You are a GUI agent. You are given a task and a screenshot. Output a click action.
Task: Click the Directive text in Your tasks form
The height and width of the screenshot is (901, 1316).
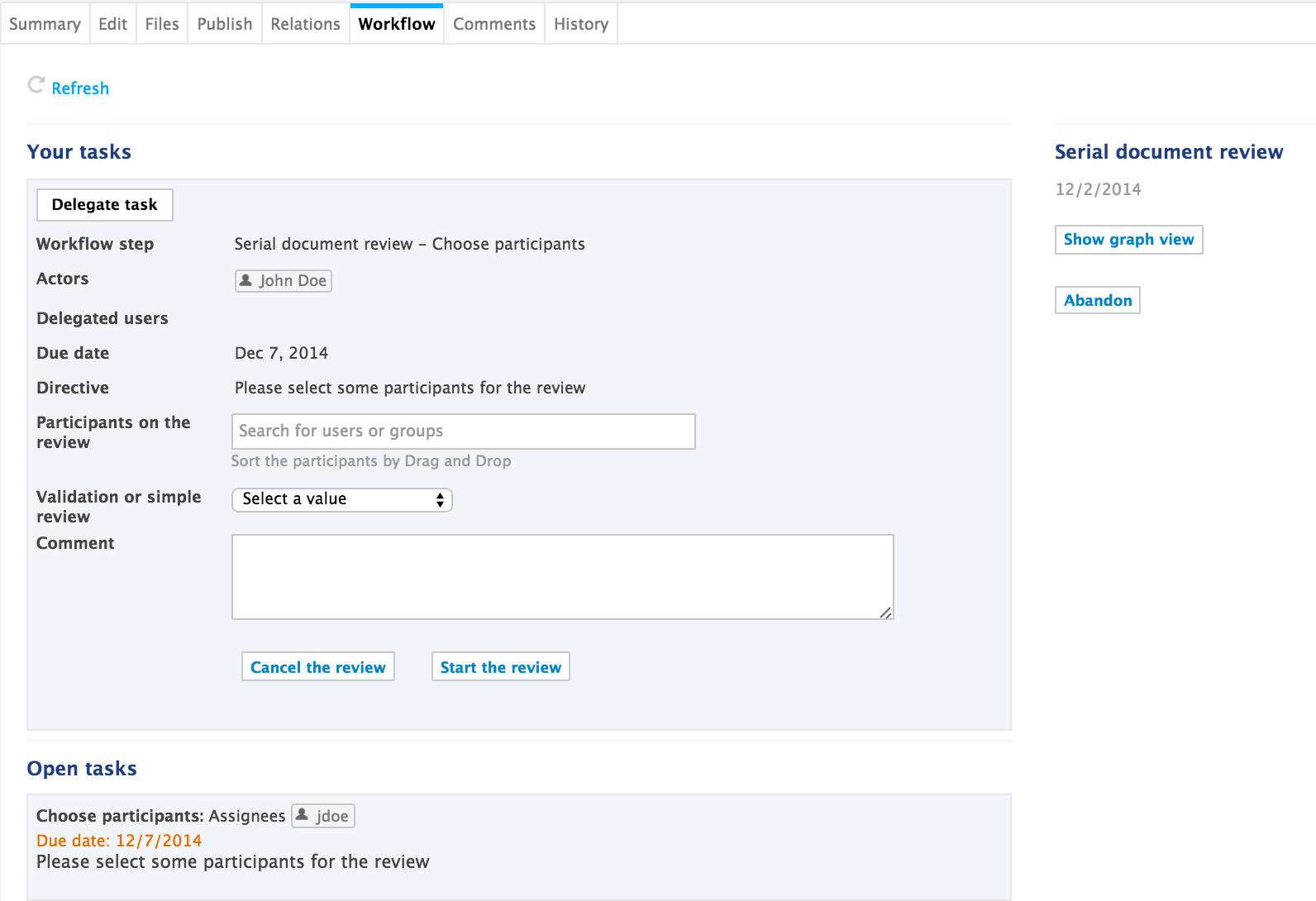(410, 388)
